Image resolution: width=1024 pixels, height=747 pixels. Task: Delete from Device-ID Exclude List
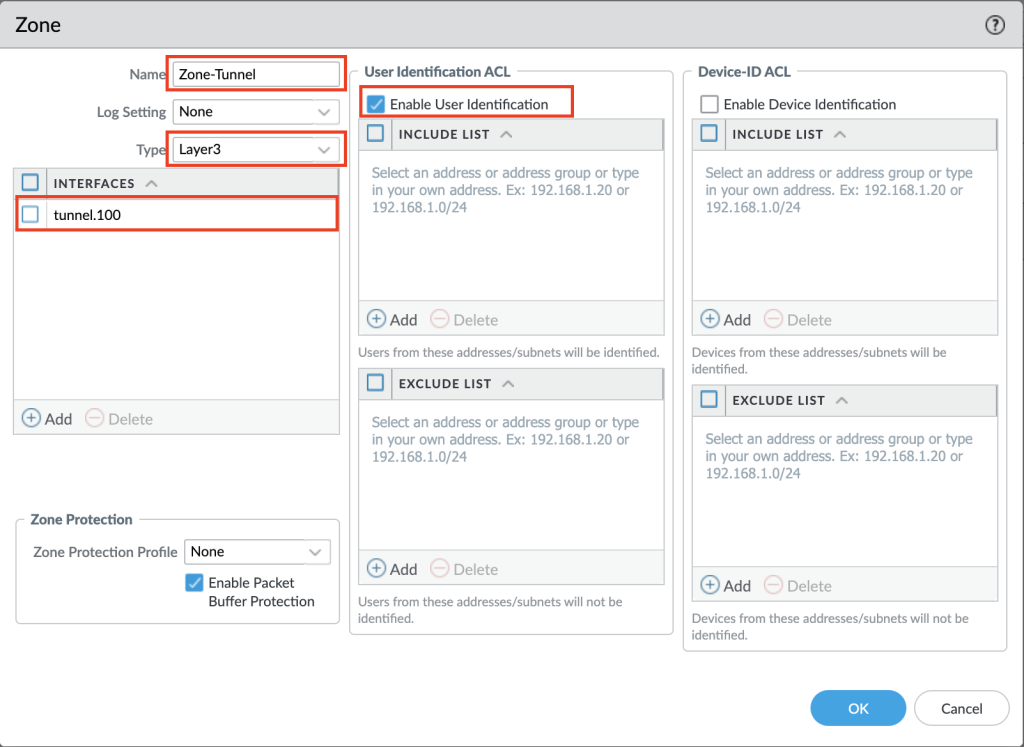pos(798,585)
